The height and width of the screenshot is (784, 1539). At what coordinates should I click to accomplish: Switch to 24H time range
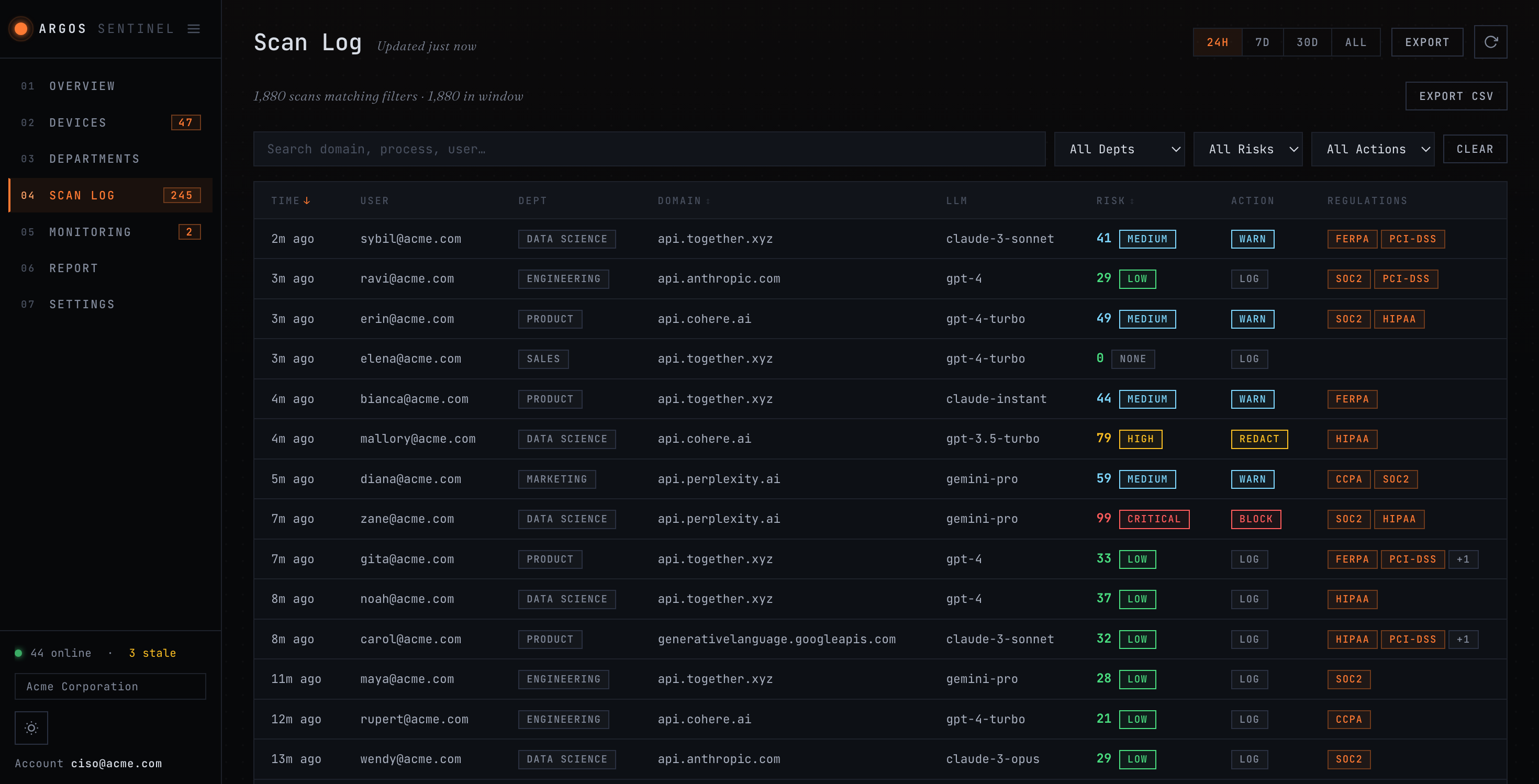click(1218, 42)
